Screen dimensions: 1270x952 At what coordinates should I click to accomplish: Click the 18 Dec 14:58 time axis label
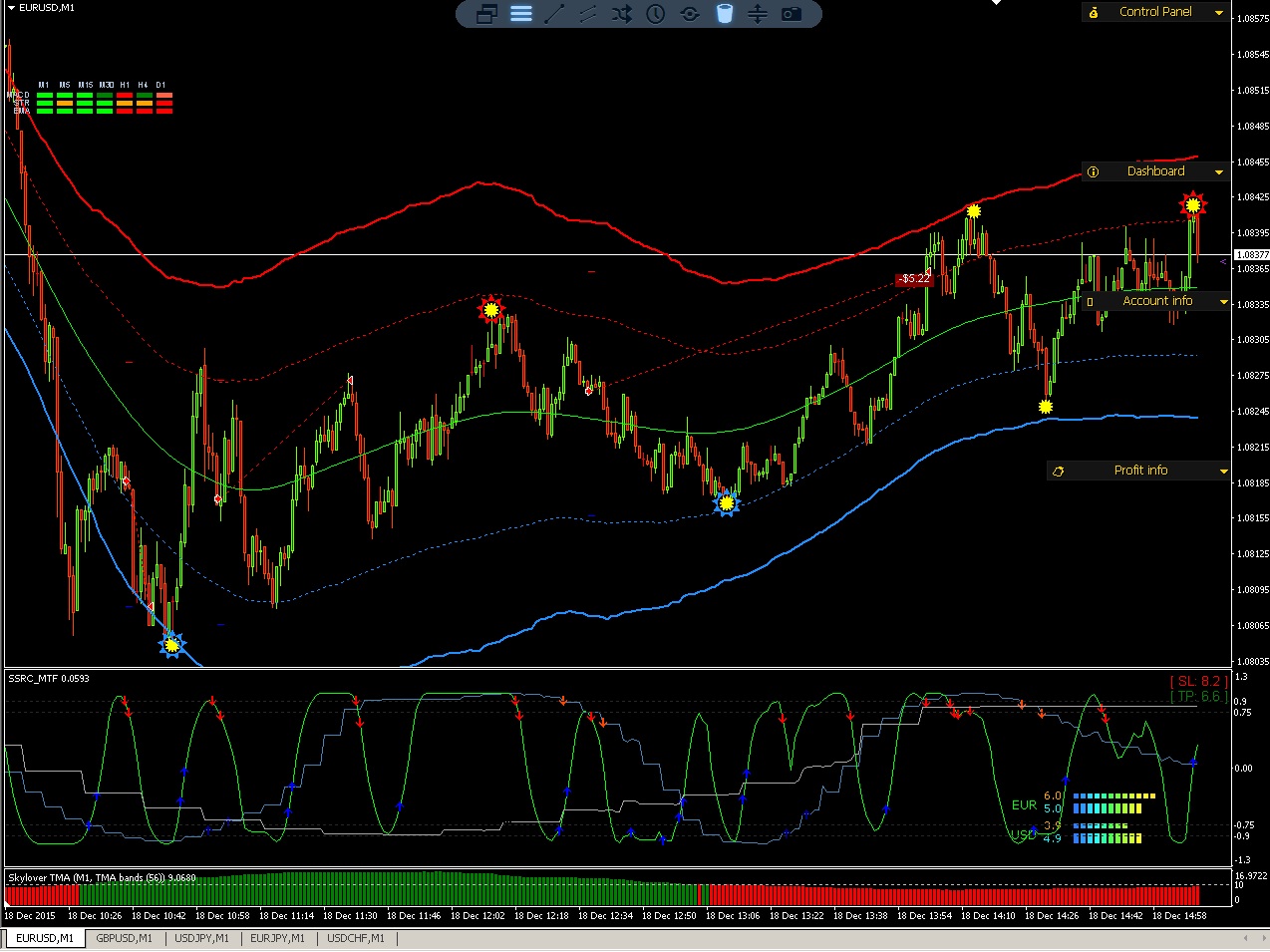click(1179, 915)
